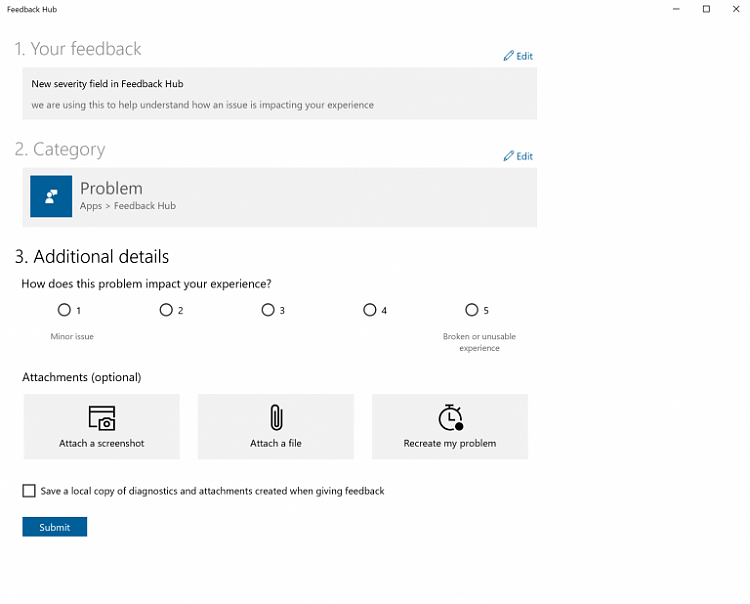Select severity rating 1
This screenshot has width=750, height=604.
(x=64, y=310)
